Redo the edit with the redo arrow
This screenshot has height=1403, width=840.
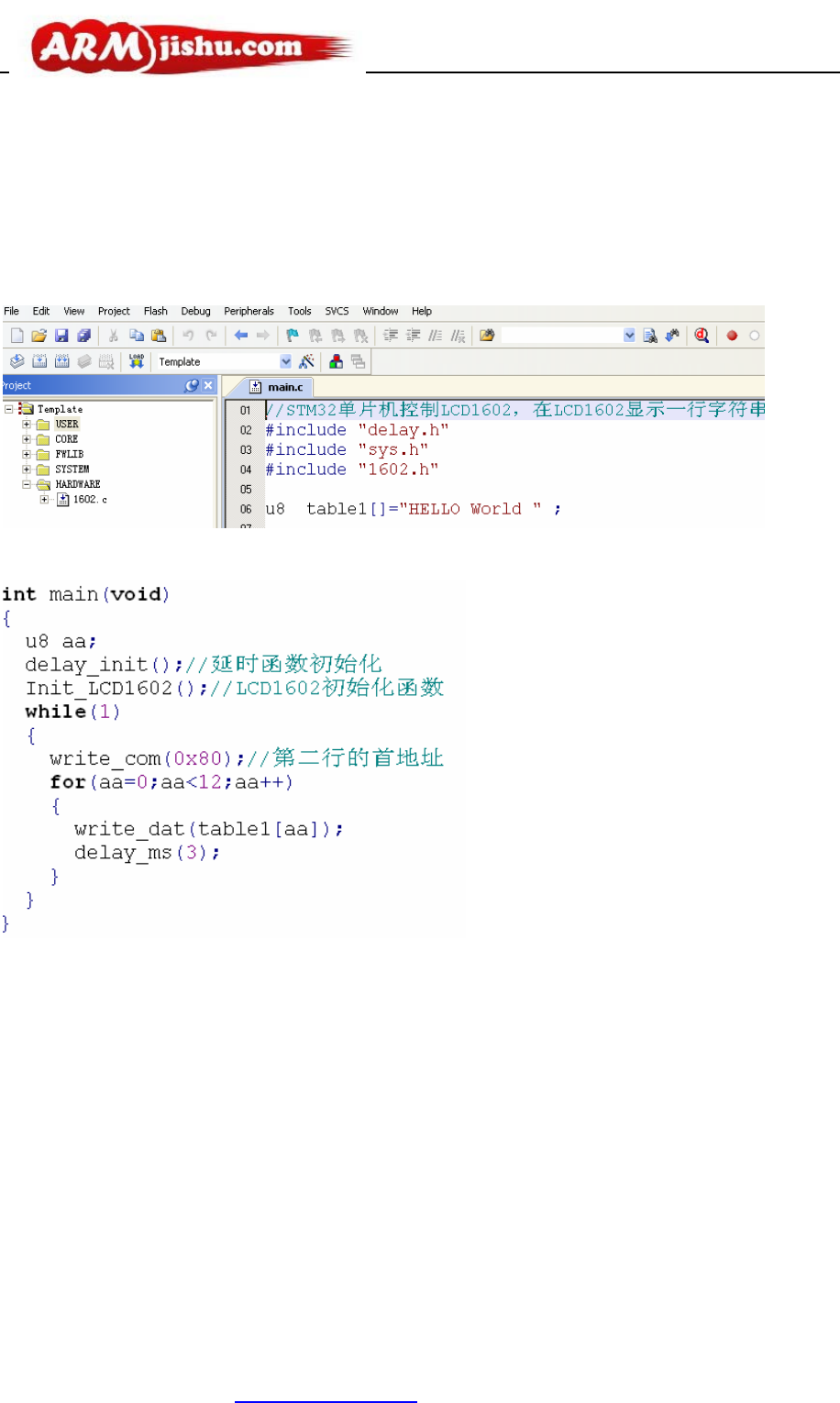tap(211, 336)
